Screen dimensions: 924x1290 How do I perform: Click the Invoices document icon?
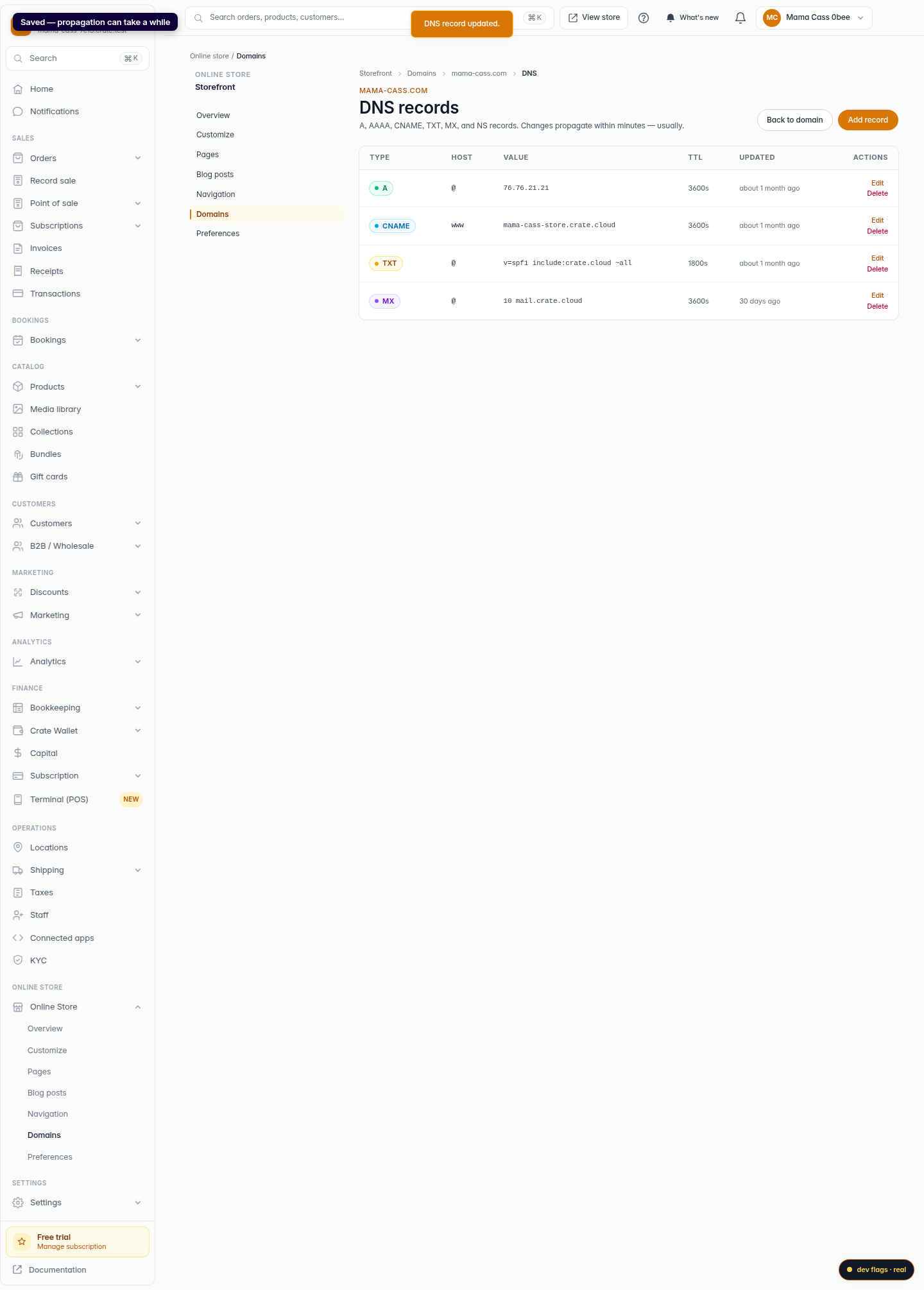coord(18,248)
